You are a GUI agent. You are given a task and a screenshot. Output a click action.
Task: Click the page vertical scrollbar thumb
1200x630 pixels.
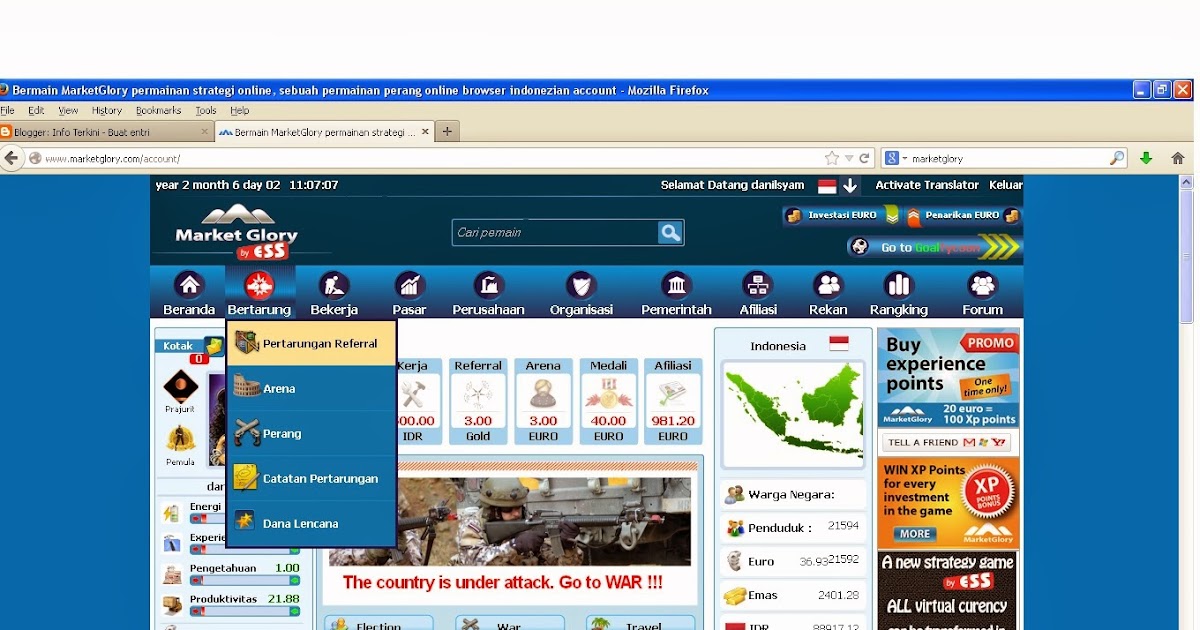pos(1187,256)
